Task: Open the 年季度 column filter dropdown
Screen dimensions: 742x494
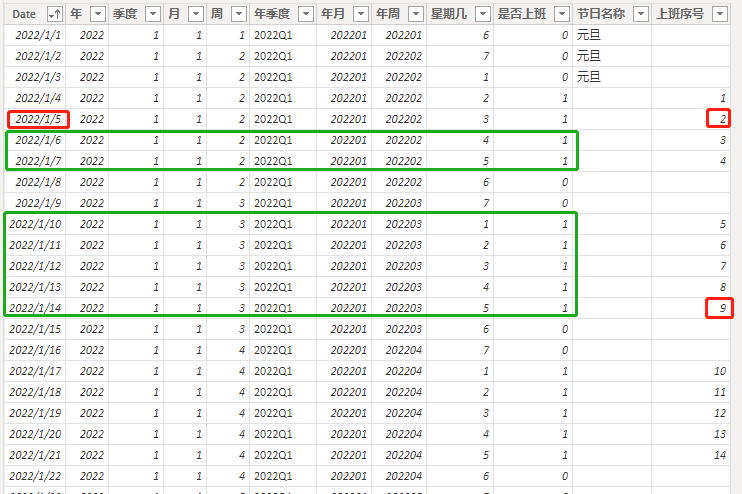Action: click(306, 15)
